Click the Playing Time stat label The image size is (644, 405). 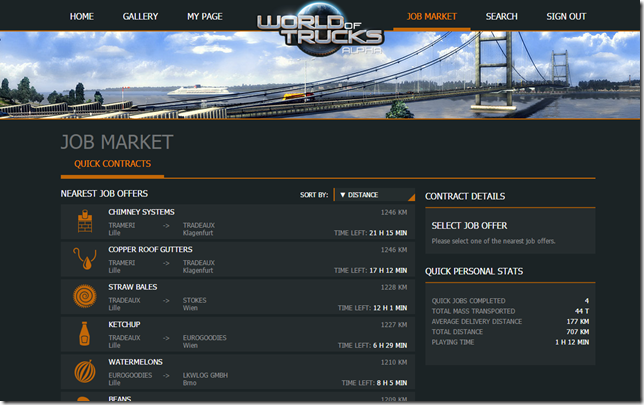pos(453,342)
